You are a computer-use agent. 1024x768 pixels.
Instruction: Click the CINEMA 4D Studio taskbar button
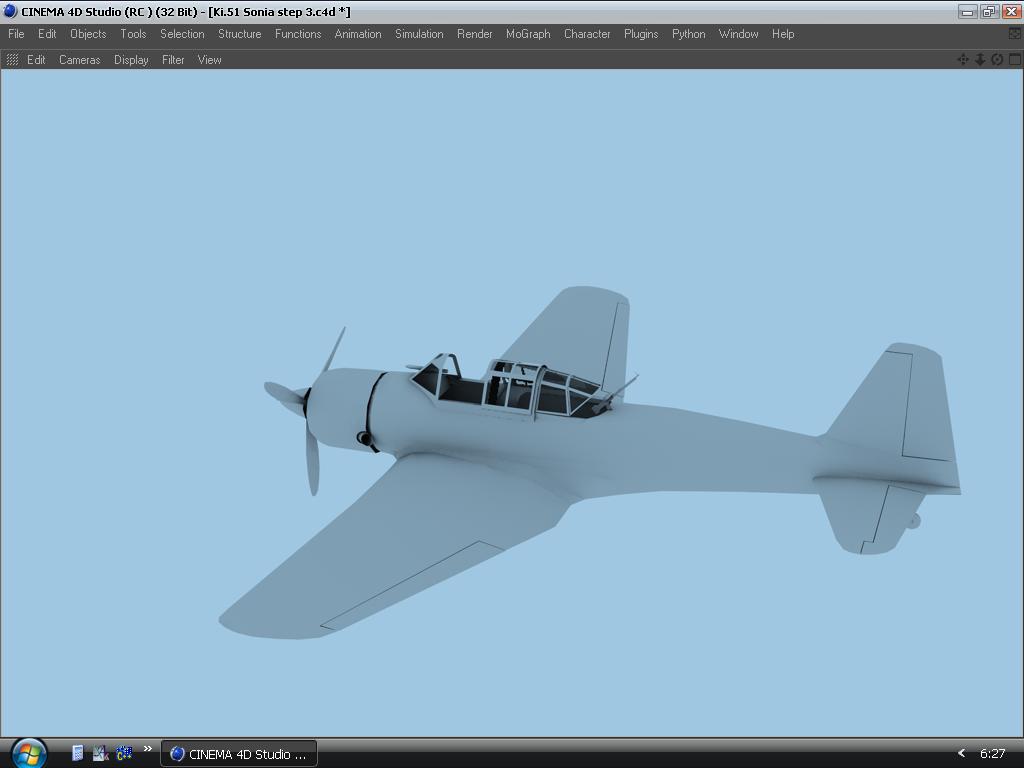[x=239, y=754]
